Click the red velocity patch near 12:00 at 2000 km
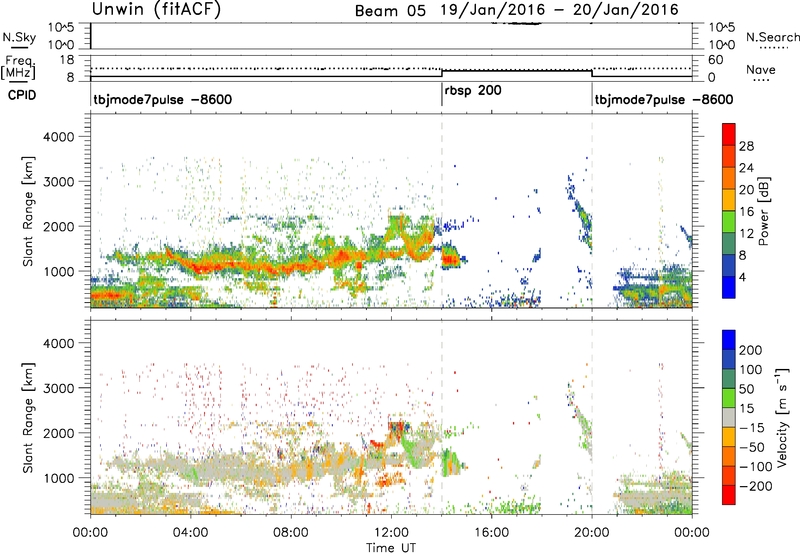 pos(397,426)
